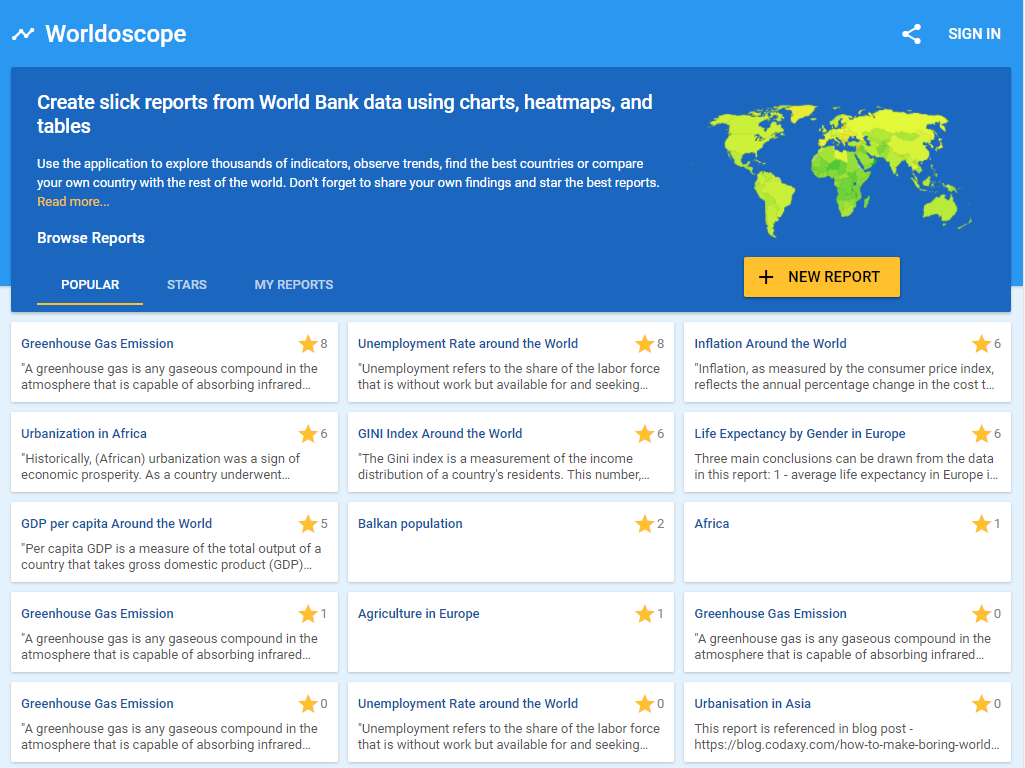Click the New Report button

822,277
